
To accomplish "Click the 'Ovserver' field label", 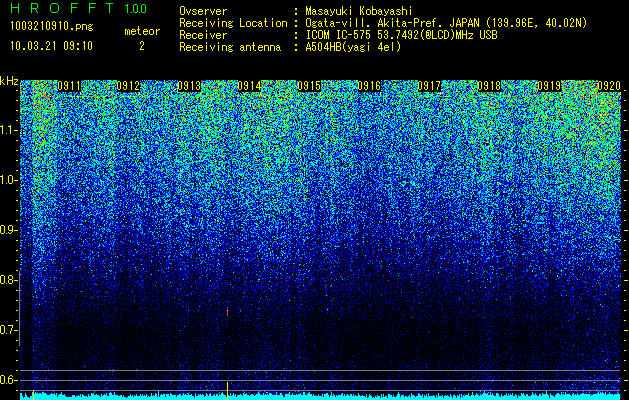I will pos(203,11).
